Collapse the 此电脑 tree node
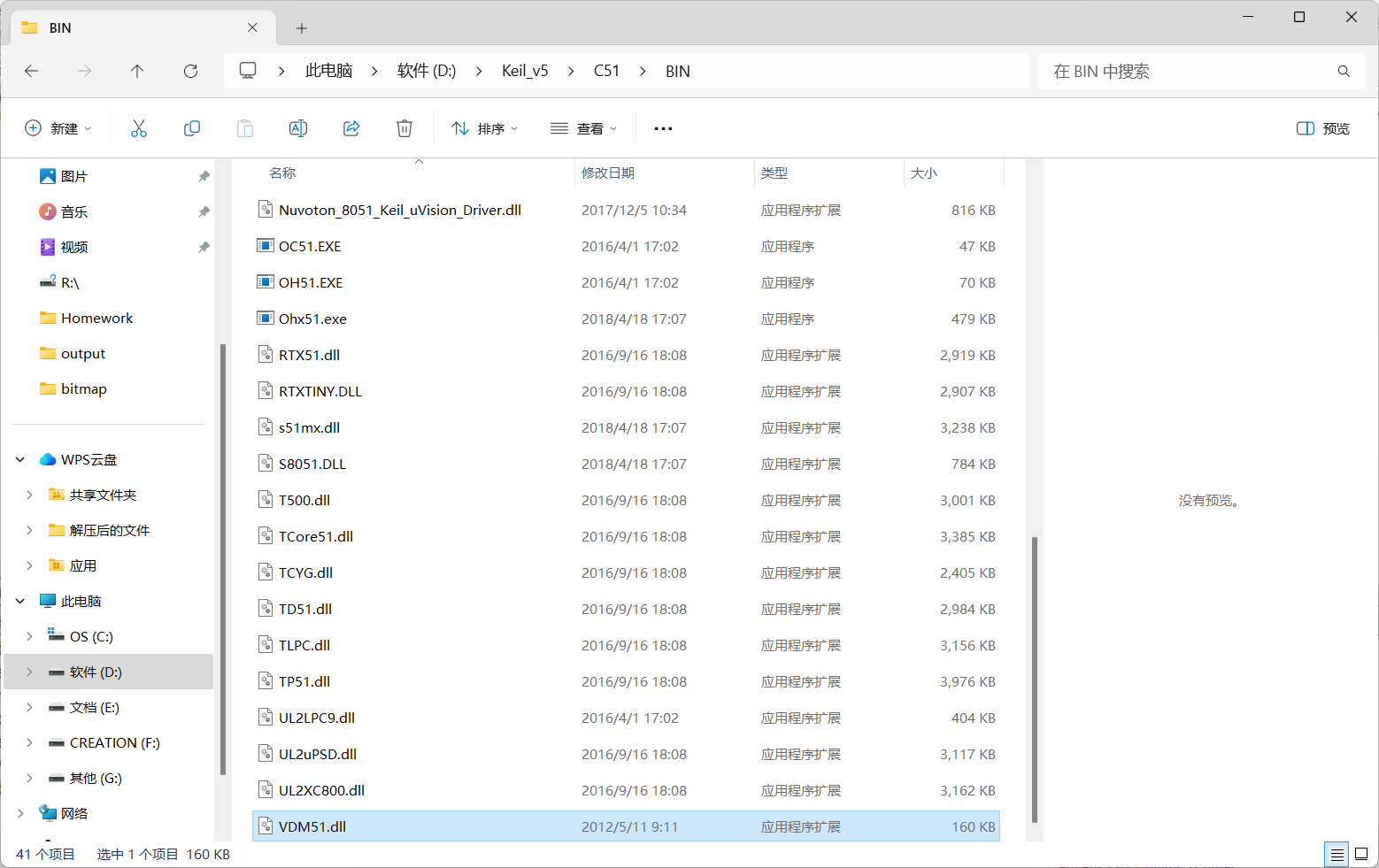Viewport: 1379px width, 868px height. (x=20, y=601)
